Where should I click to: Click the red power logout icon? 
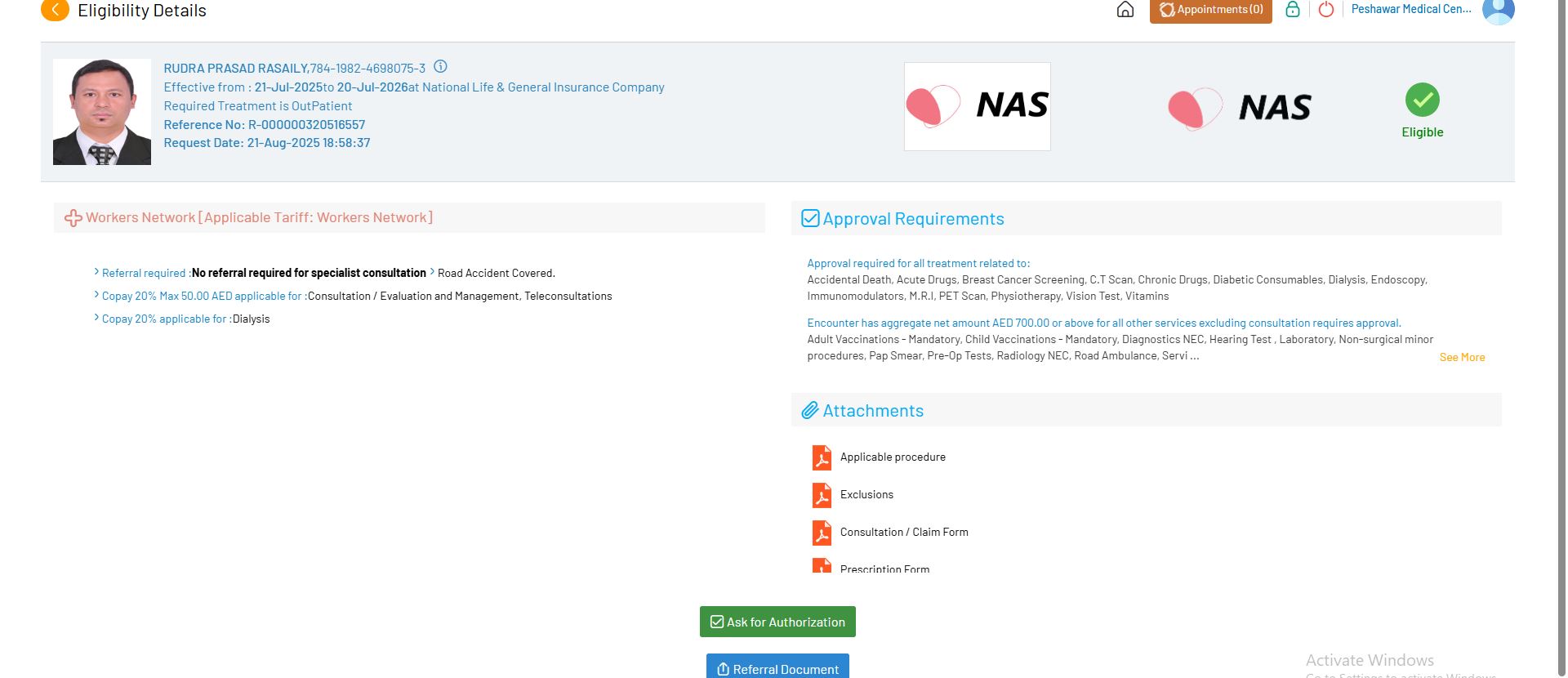point(1326,10)
